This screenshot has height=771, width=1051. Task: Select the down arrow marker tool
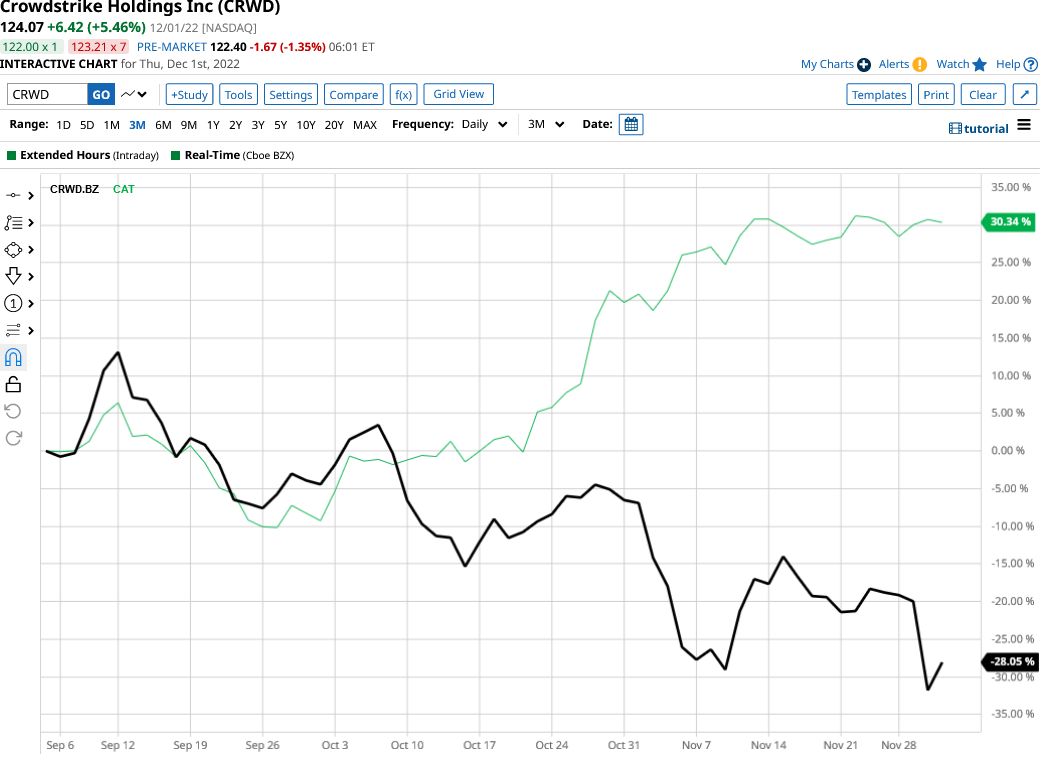tap(13, 276)
